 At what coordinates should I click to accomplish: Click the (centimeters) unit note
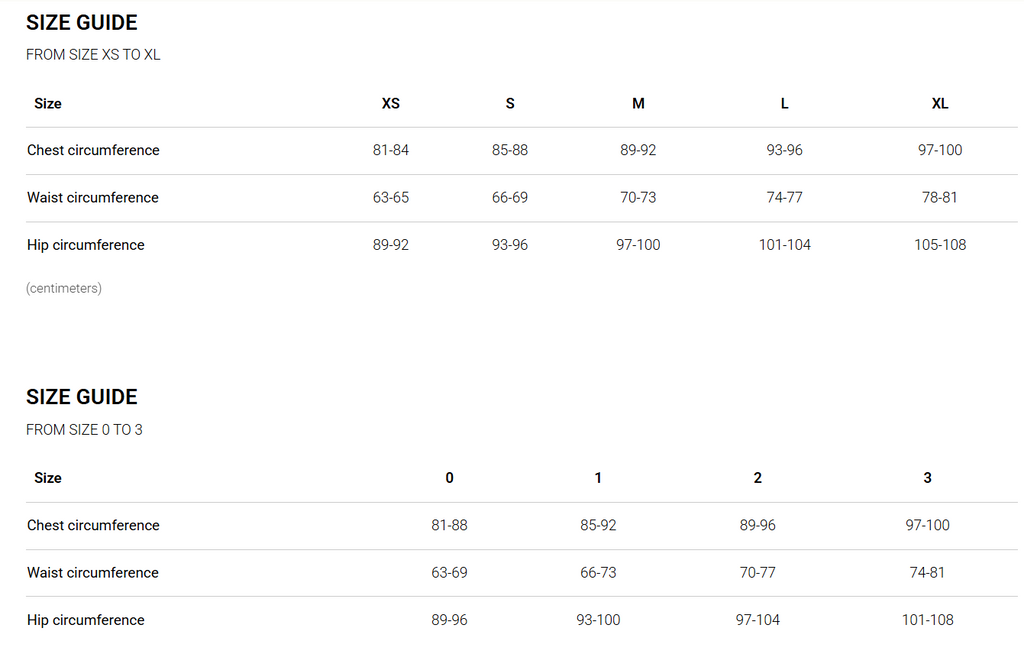[64, 289]
